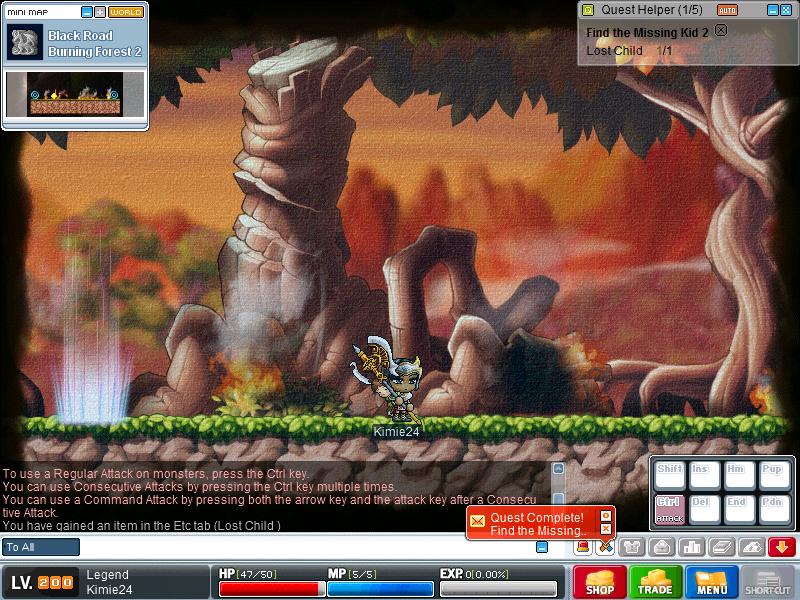
Task: Remove Find the Missing Kid 2 from helper
Action: pos(721,31)
